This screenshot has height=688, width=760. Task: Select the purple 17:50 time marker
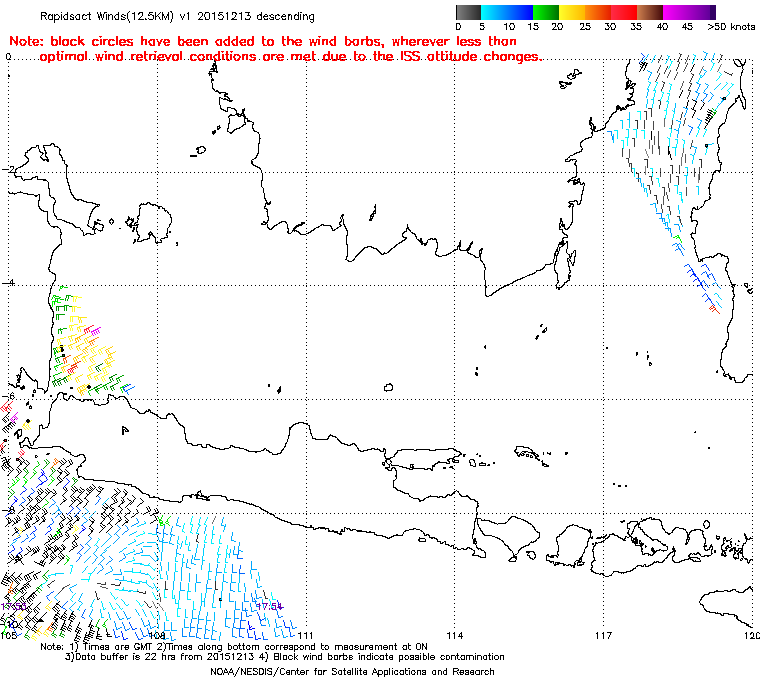click(14, 607)
